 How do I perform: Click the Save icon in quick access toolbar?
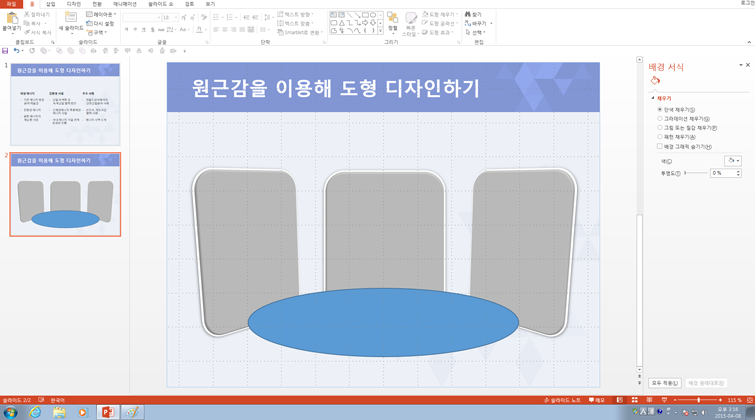(5, 51)
